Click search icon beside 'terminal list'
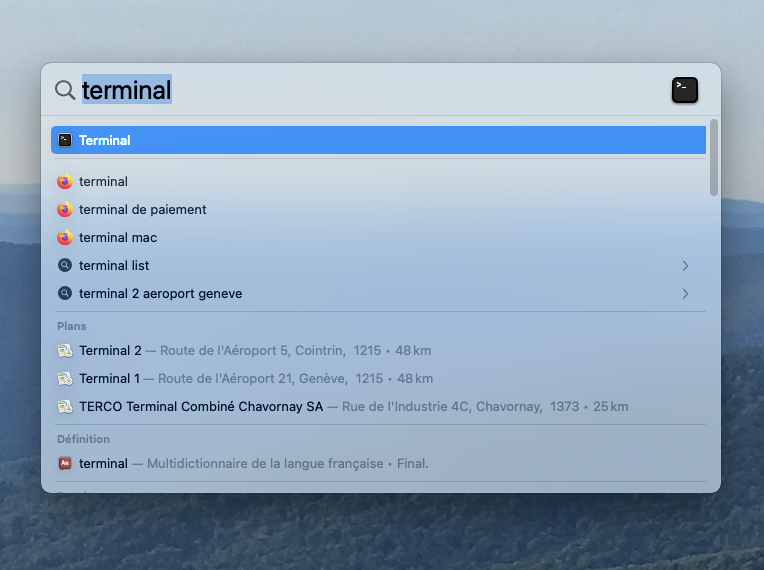Viewport: 764px width, 570px height. (65, 266)
